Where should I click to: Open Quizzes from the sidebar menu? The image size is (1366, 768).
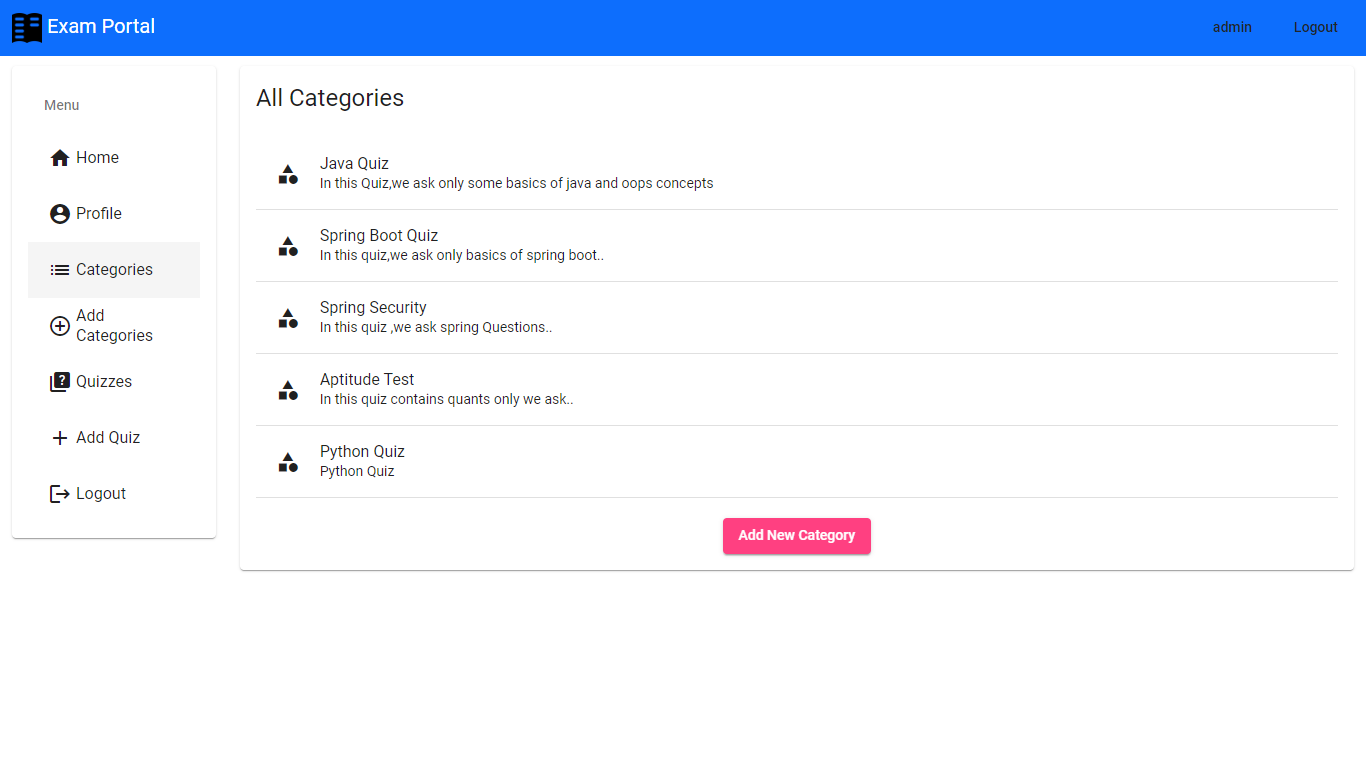(103, 381)
